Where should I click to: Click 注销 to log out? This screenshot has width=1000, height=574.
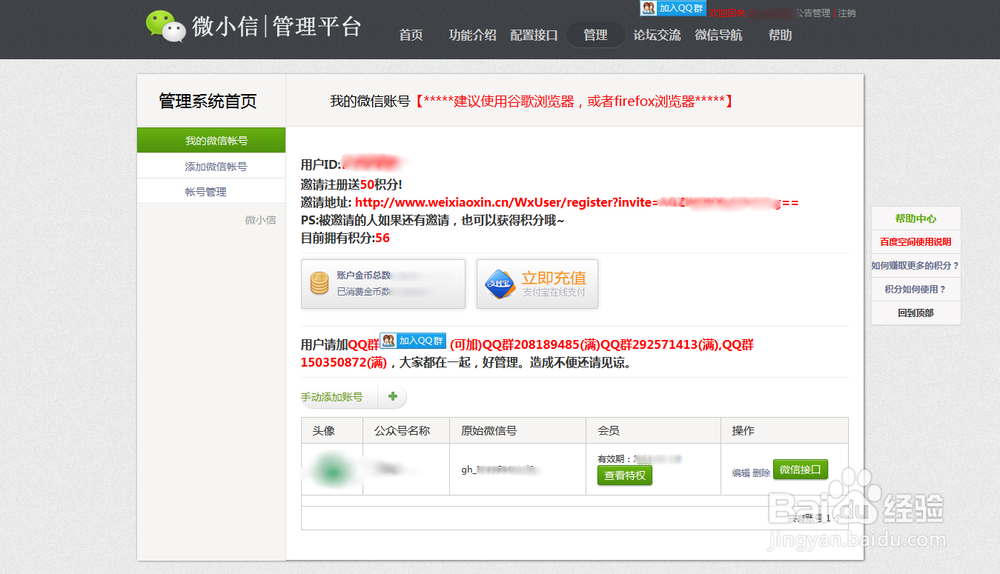pos(847,13)
